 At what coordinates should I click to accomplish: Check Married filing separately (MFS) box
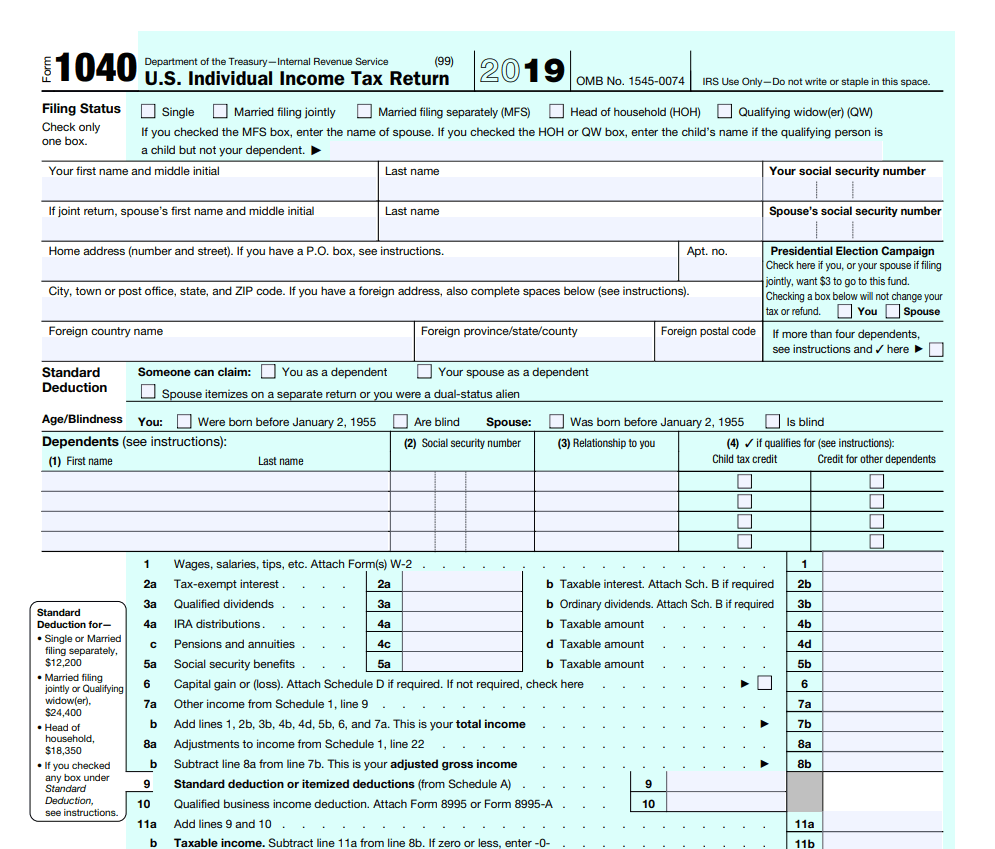pyautogui.click(x=365, y=112)
